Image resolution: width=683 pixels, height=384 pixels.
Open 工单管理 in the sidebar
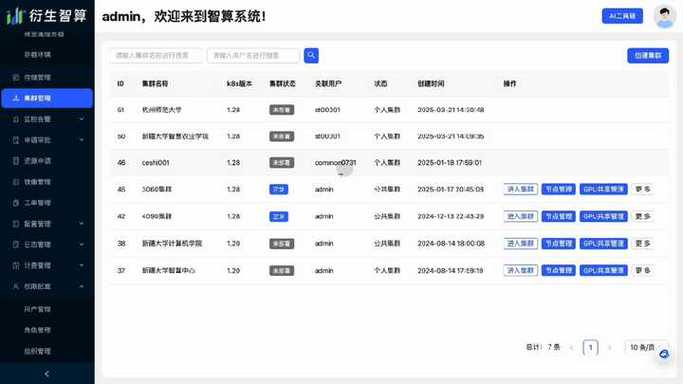[47, 203]
